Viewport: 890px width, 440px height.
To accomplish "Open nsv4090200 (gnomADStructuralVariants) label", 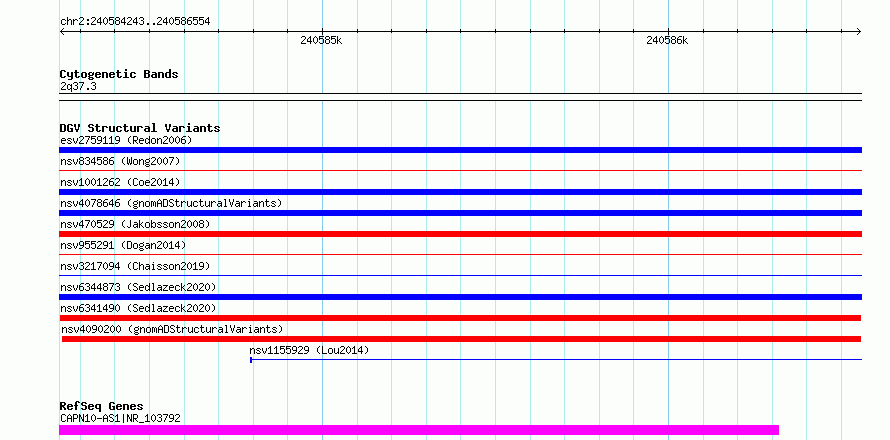I will click(172, 329).
